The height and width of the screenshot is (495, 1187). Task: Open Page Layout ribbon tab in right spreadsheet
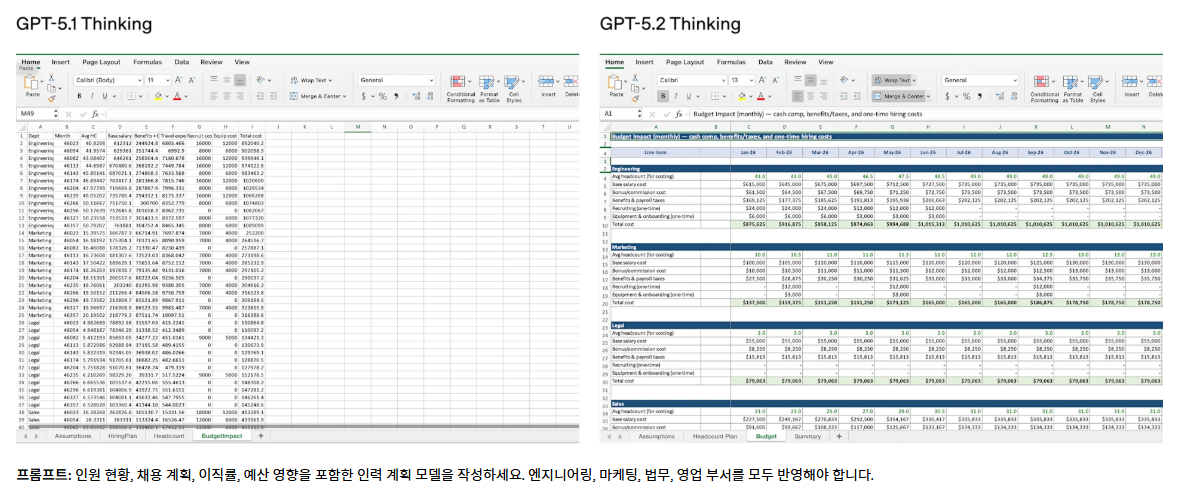click(x=686, y=62)
